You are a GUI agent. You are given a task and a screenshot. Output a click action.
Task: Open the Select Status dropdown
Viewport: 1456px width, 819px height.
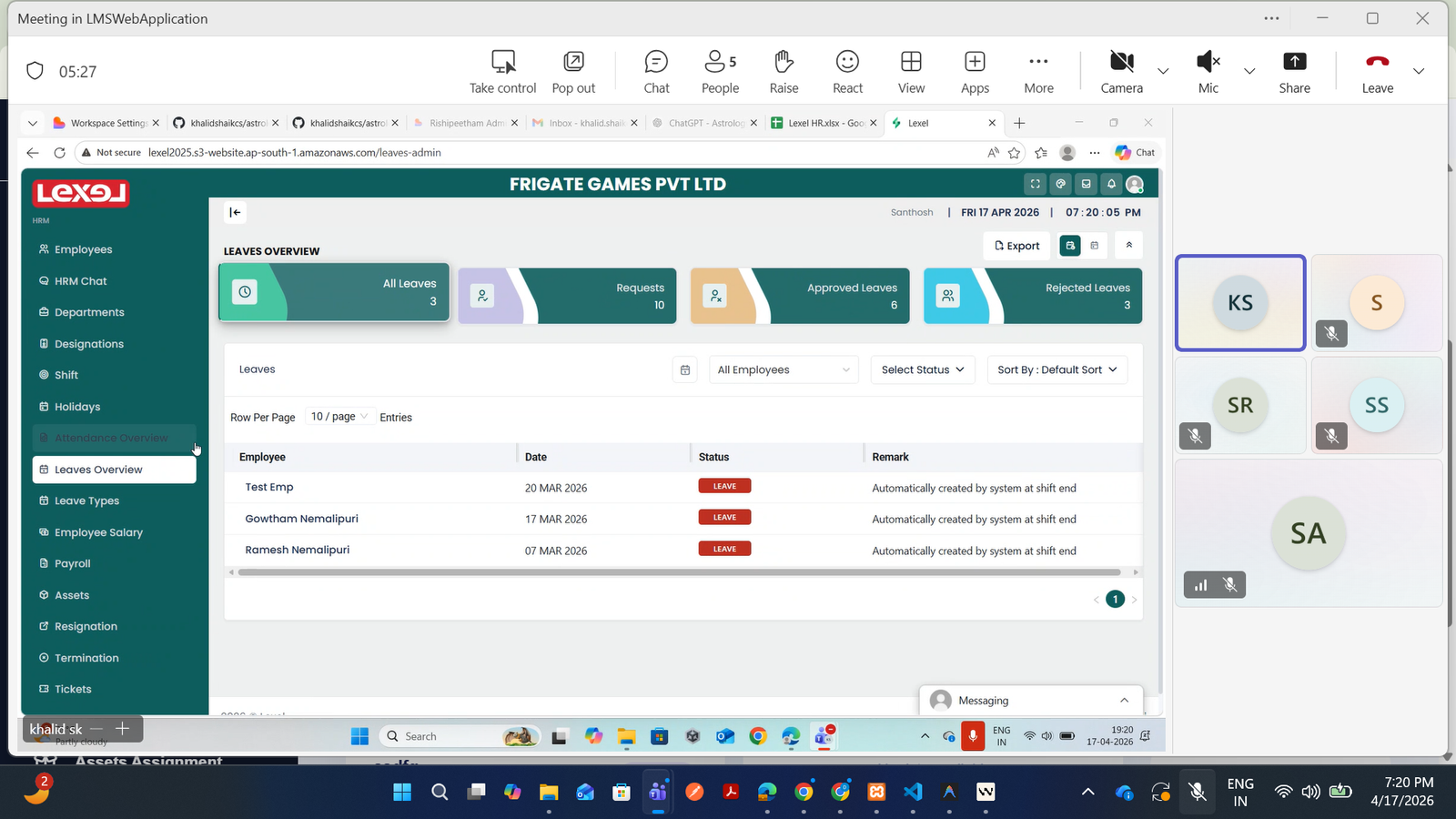923,369
